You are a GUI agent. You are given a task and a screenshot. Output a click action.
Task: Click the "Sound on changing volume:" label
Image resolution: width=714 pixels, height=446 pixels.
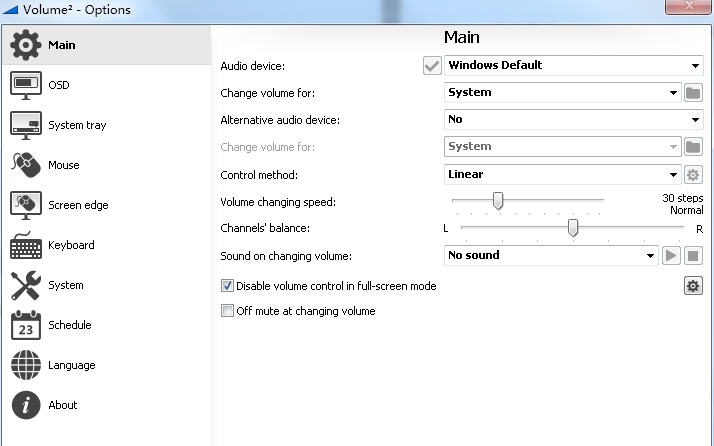tap(286, 256)
